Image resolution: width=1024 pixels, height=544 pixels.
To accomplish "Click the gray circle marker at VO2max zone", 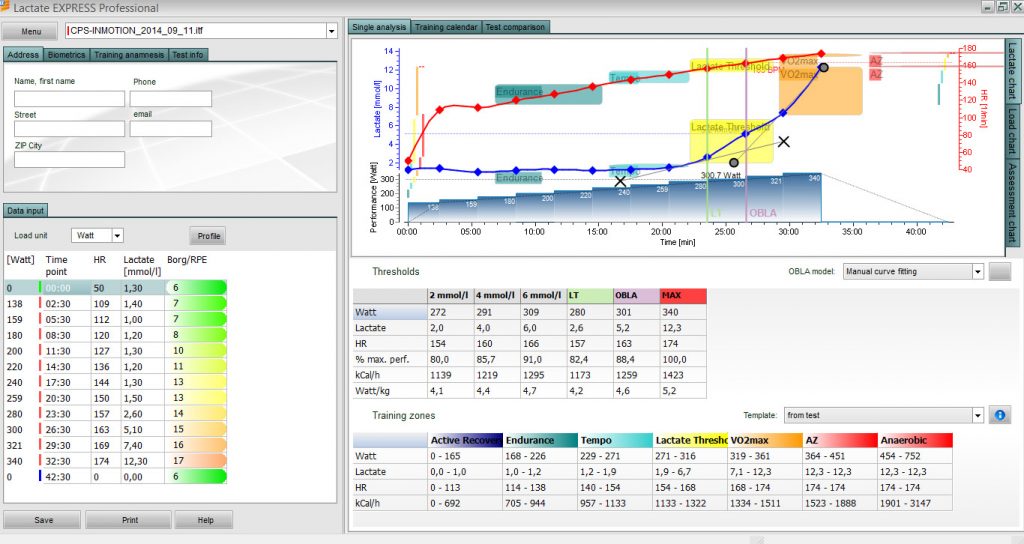I will tap(824, 67).
